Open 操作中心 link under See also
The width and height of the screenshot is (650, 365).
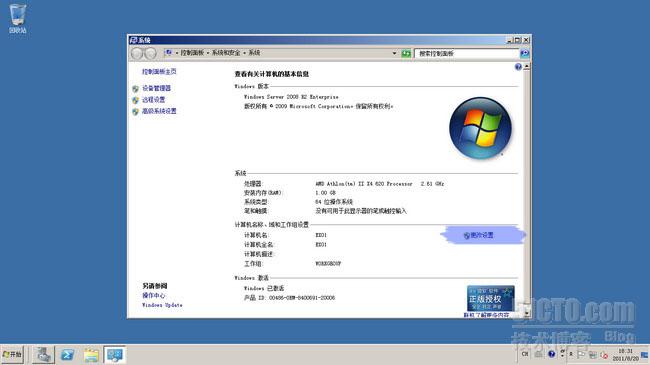point(153,295)
